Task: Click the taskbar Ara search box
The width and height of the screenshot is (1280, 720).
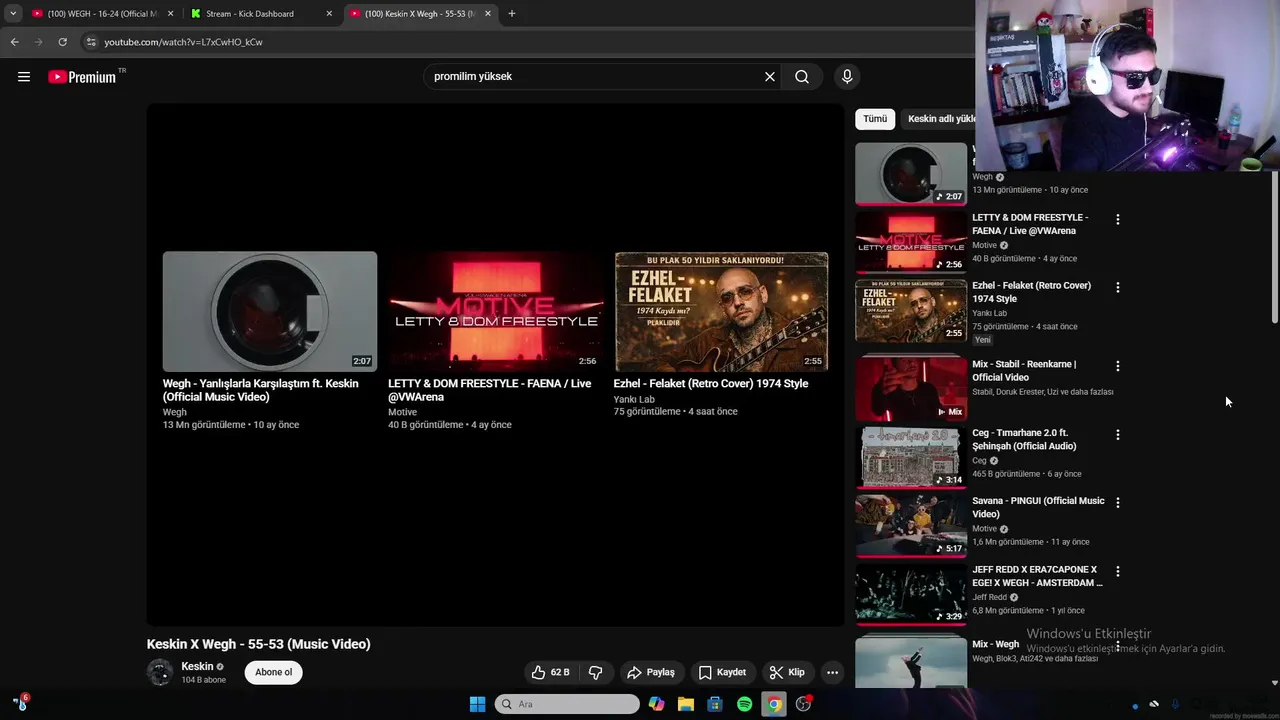Action: [567, 704]
